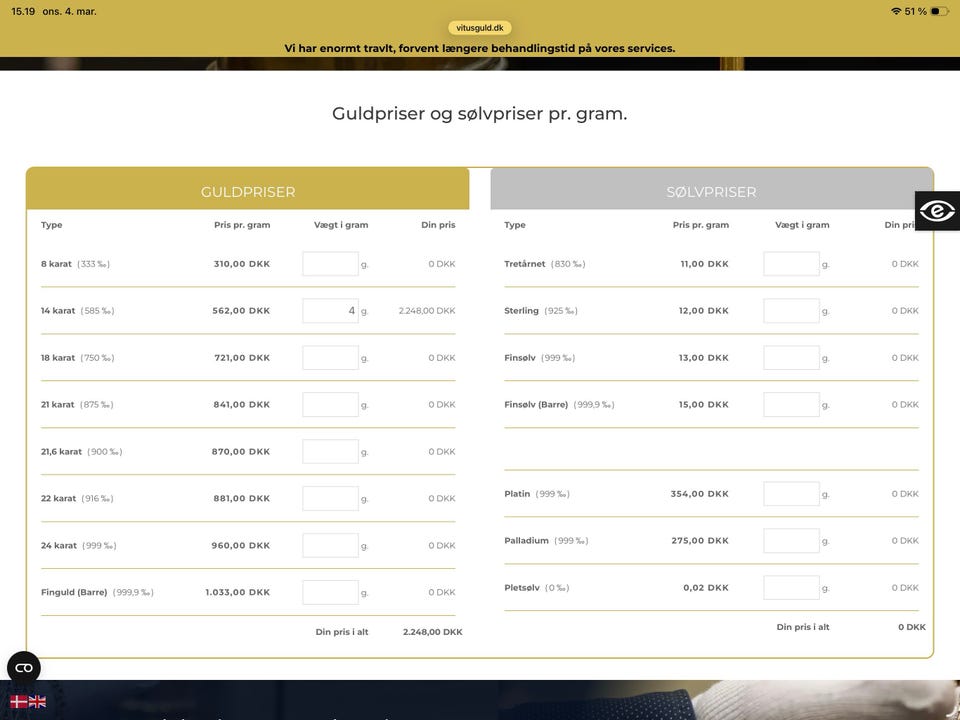Click the Finguld (Barre) type label
The height and width of the screenshot is (720, 960).
pyautogui.click(x=97, y=593)
